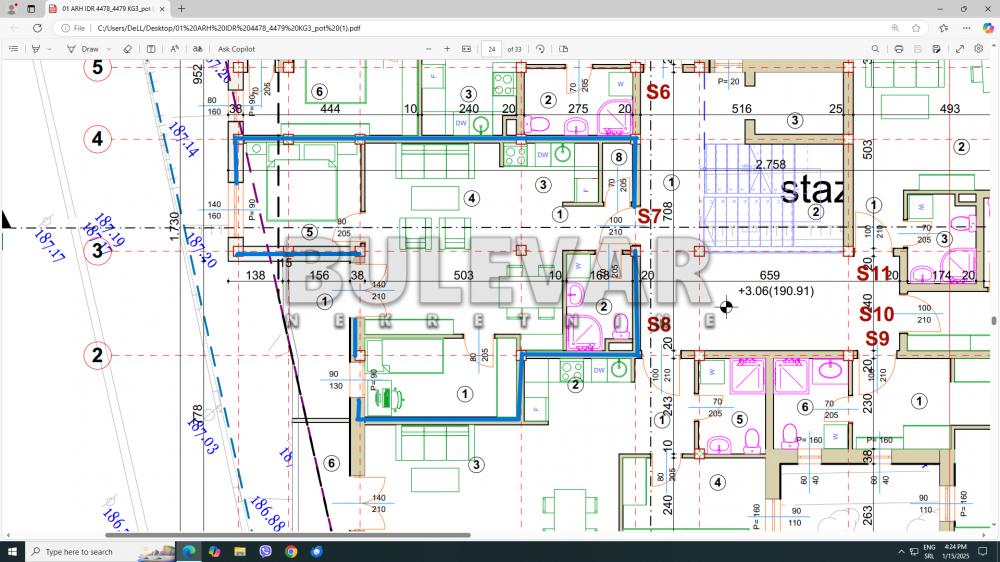Screen dimensions: 1000x562
Task: Select the Erase tool in PDF toolbar
Action: click(127, 48)
